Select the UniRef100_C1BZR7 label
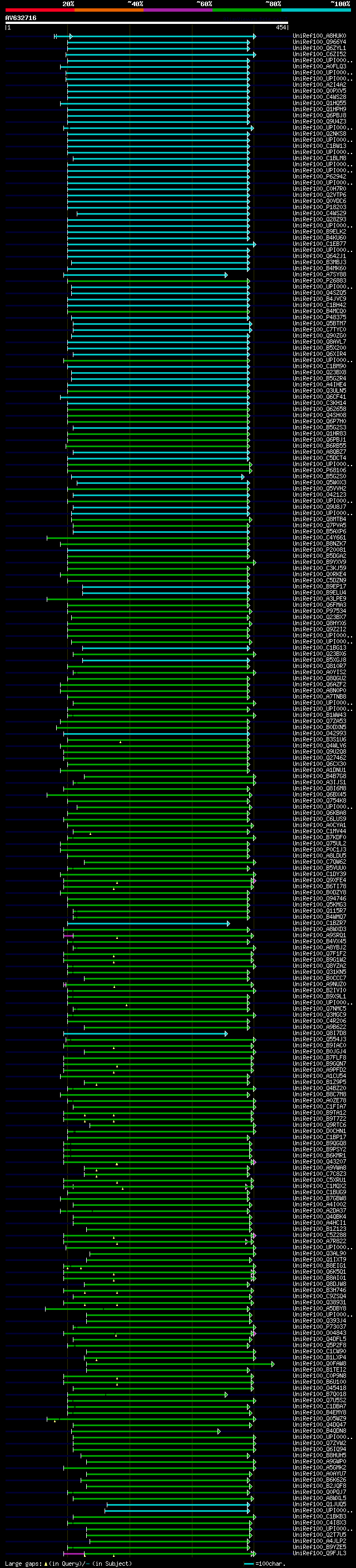The height and width of the screenshot is (1568, 356). coord(319,924)
